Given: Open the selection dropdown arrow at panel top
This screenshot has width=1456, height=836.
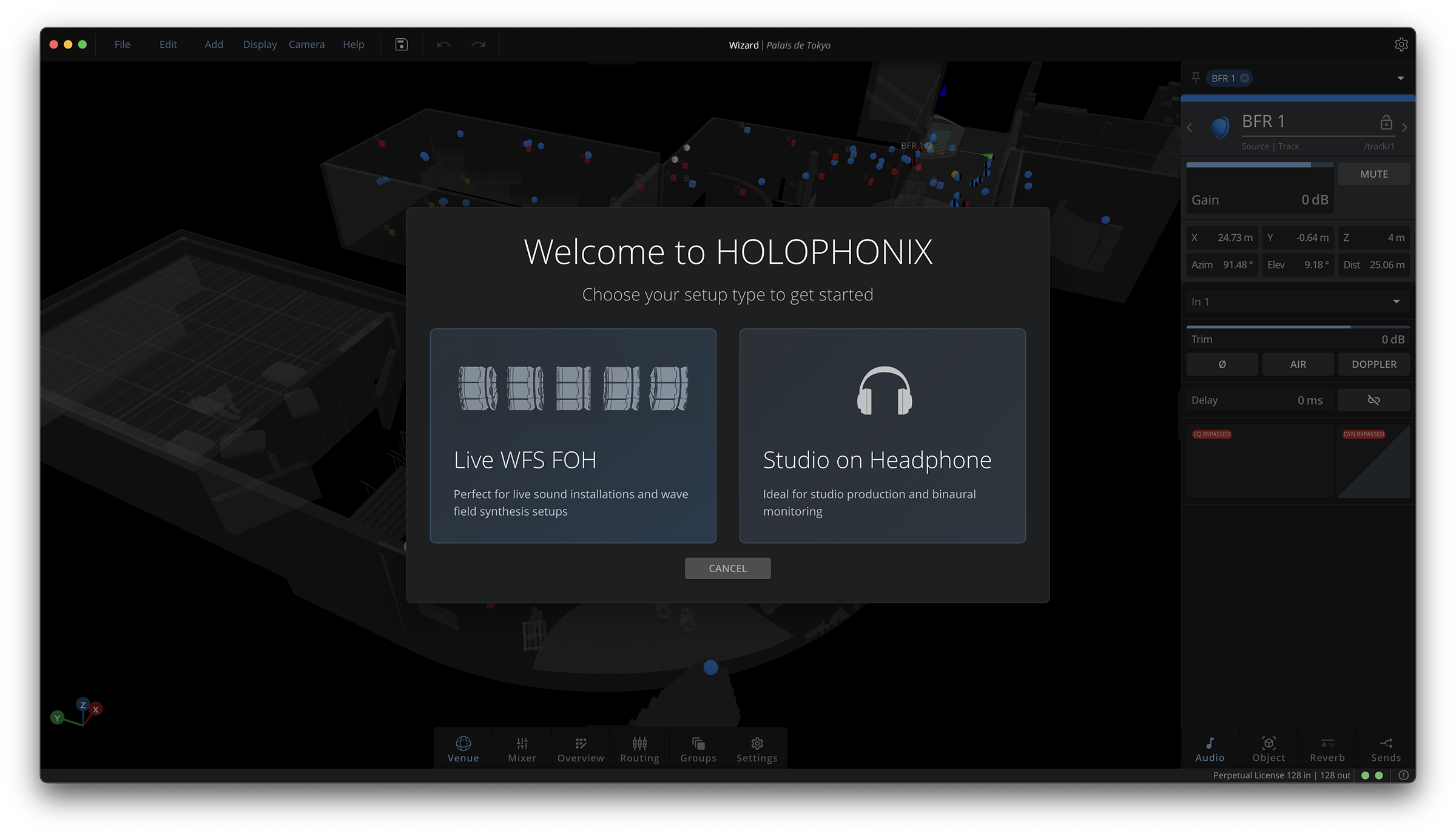Looking at the screenshot, I should pos(1400,78).
